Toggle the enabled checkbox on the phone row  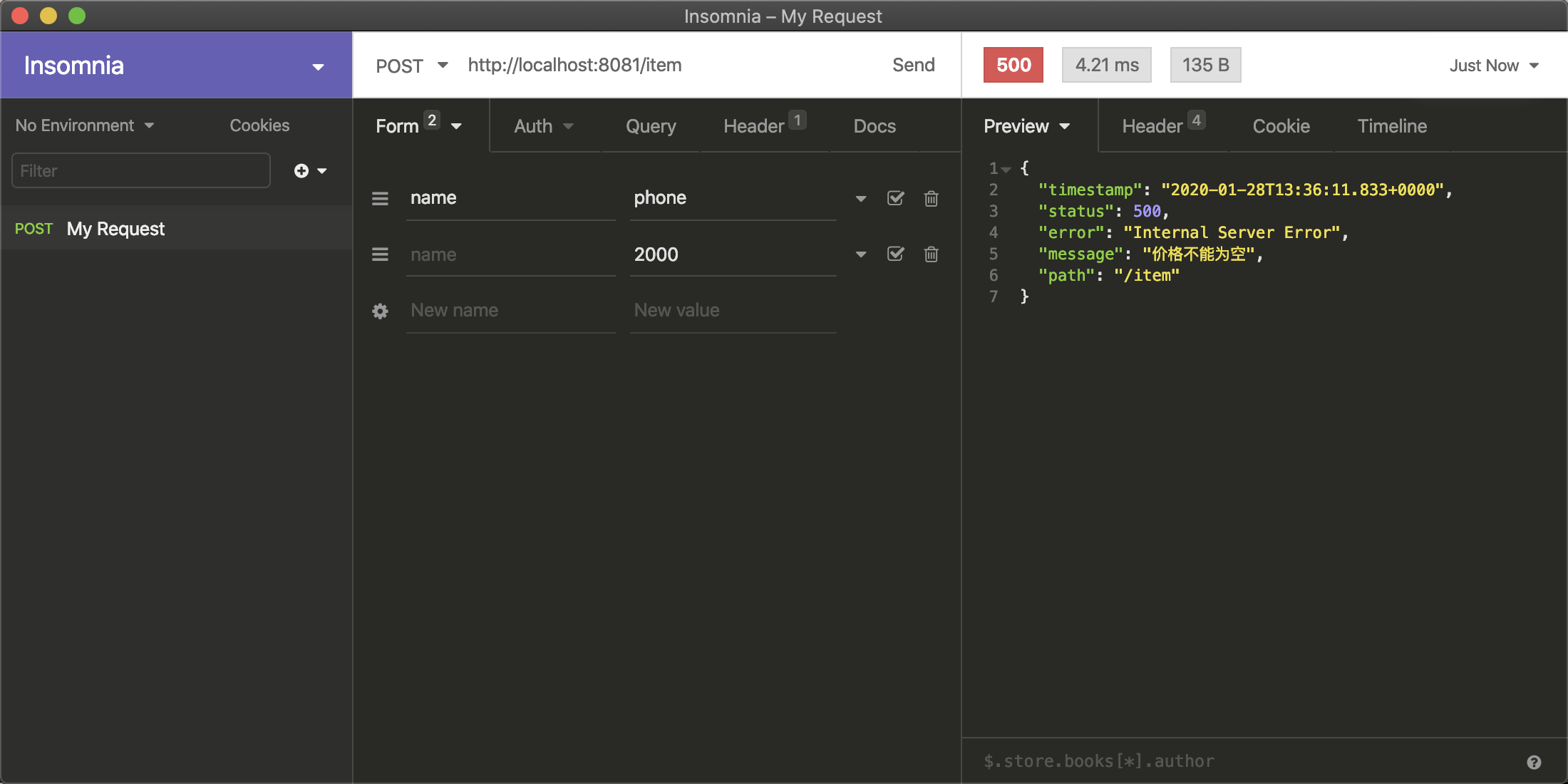(895, 198)
